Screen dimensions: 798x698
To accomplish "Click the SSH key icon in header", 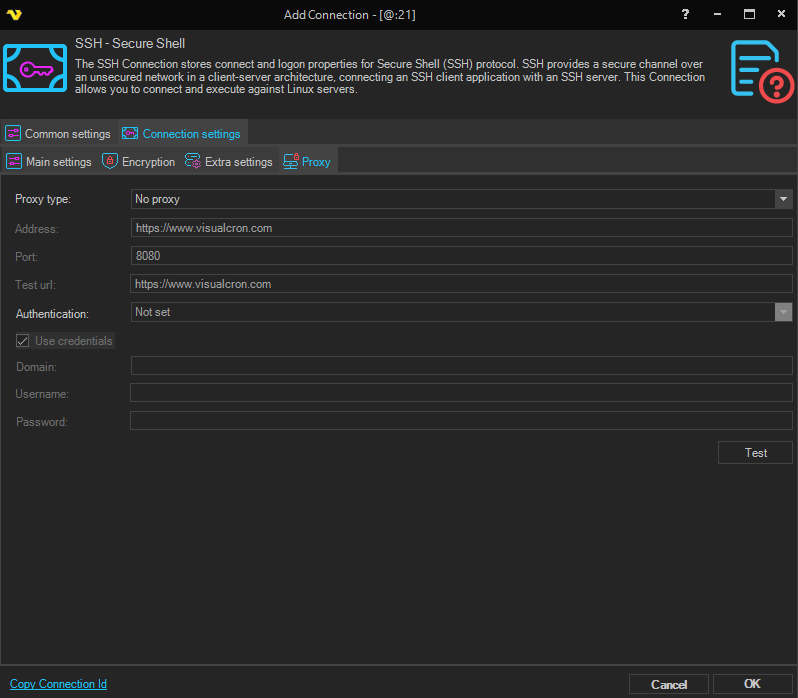I will click(x=36, y=67).
